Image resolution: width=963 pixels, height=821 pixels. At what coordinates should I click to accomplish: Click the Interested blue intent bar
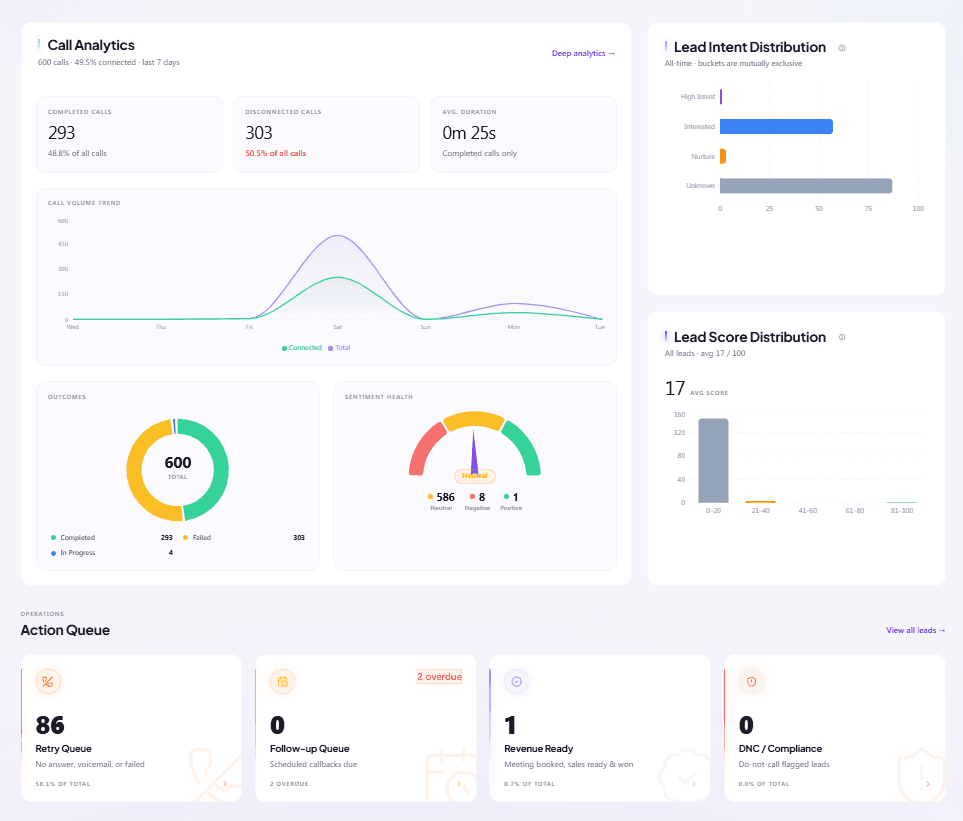776,126
